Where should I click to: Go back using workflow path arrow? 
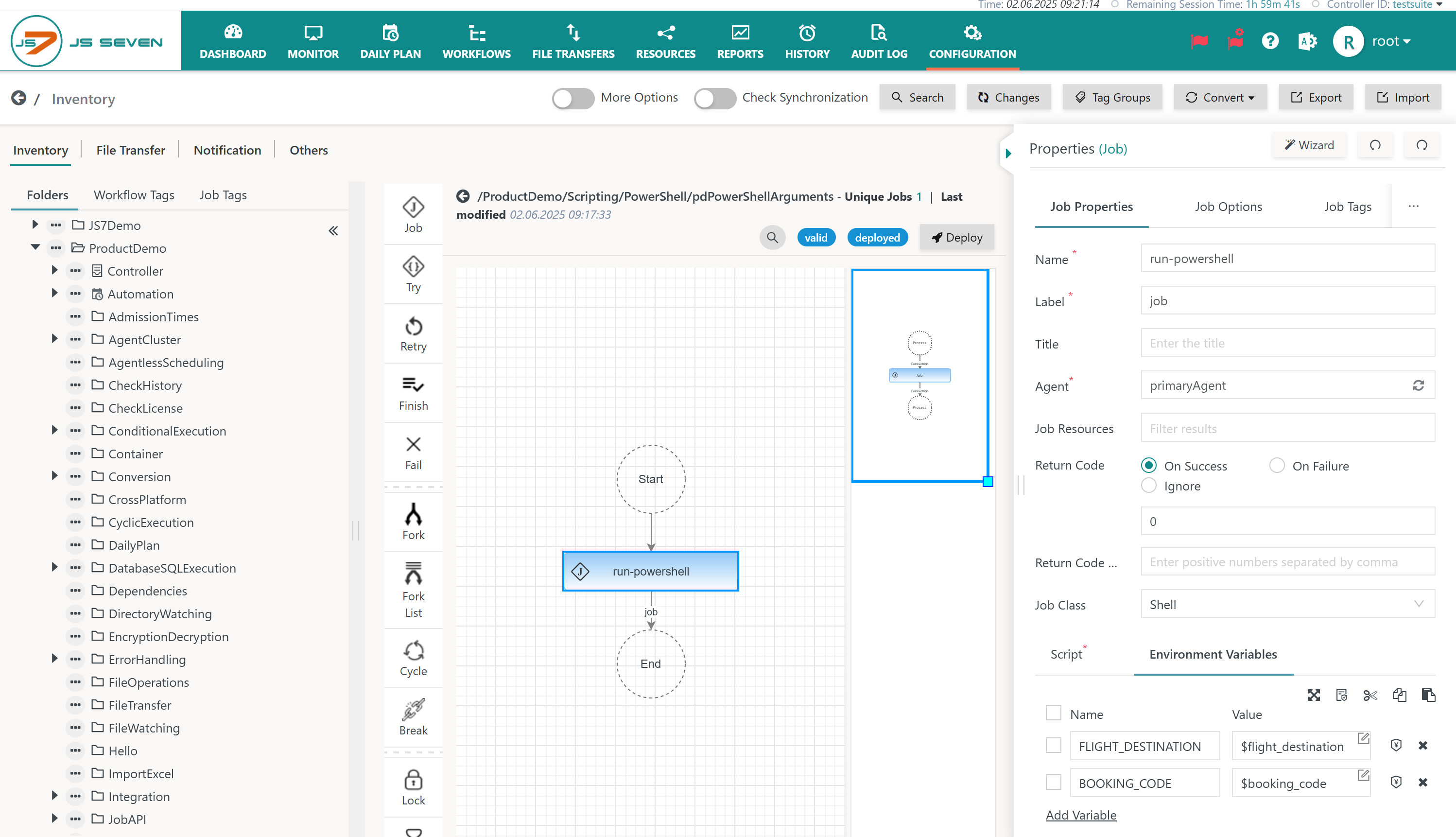(x=463, y=196)
